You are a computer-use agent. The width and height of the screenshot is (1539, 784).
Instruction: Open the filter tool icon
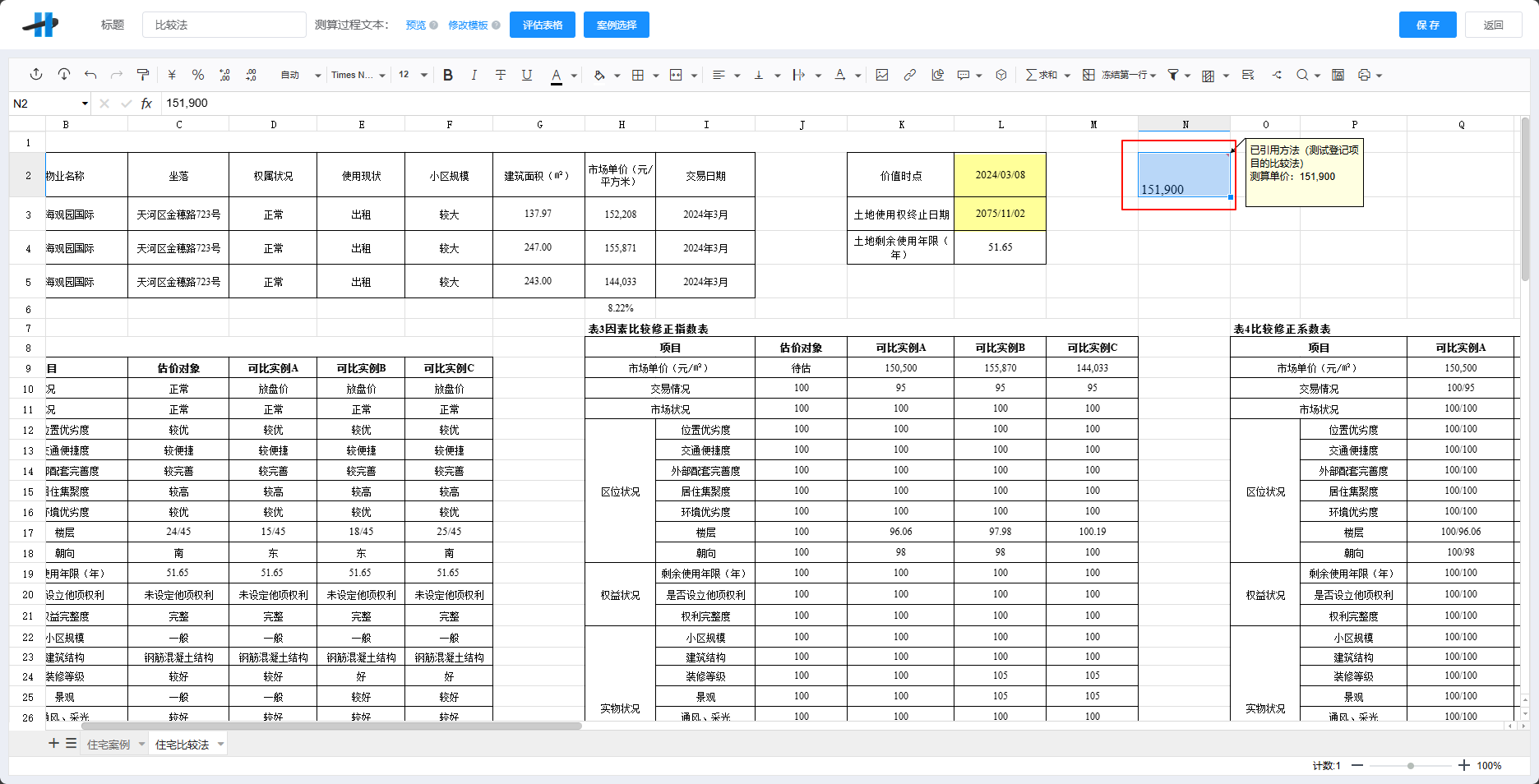(1173, 75)
